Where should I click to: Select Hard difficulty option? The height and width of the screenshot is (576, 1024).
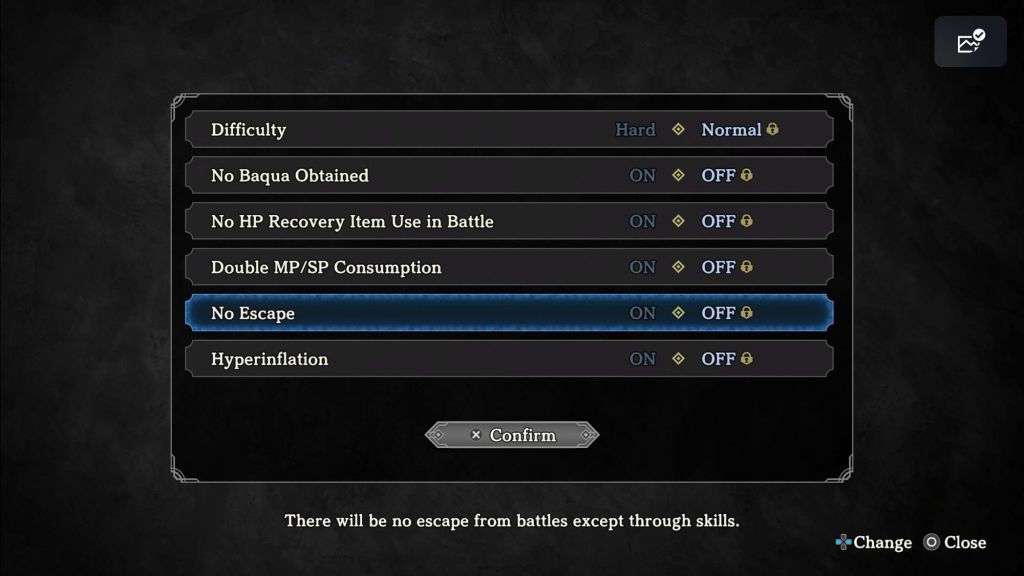point(635,130)
